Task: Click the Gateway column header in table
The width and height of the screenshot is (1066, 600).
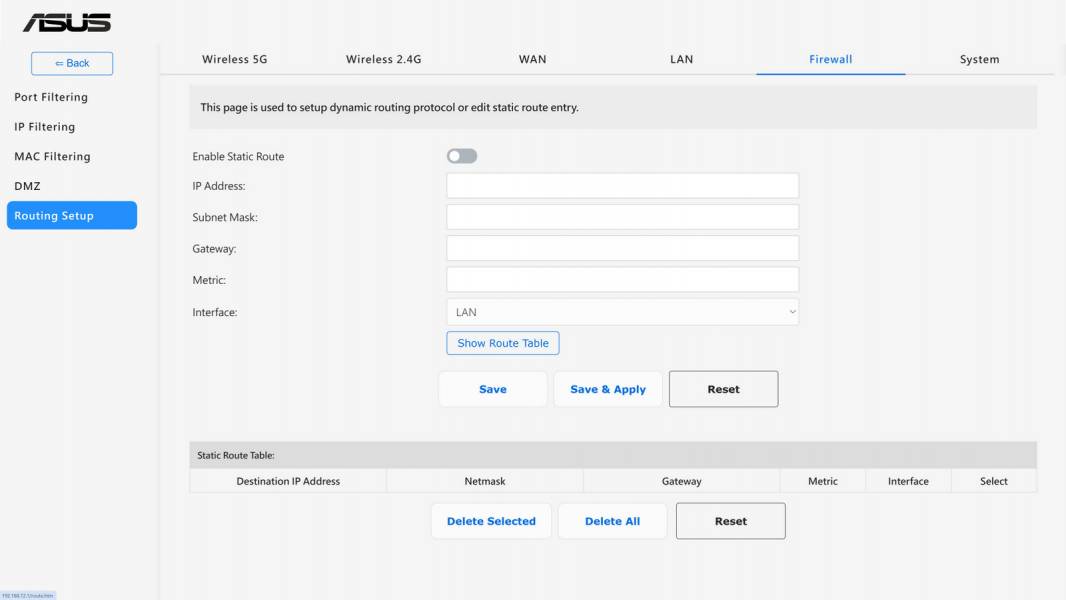Action: [x=681, y=481]
